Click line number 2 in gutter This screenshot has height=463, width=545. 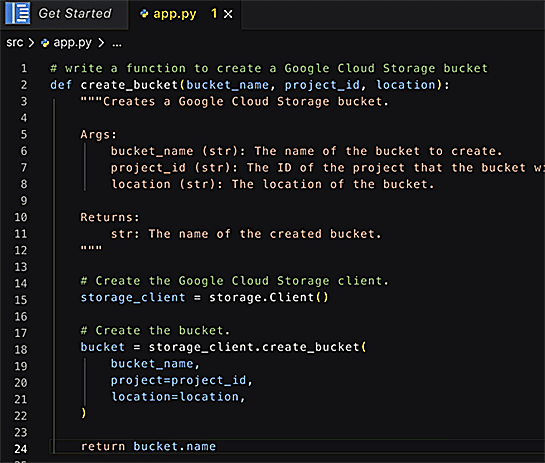pos(24,85)
